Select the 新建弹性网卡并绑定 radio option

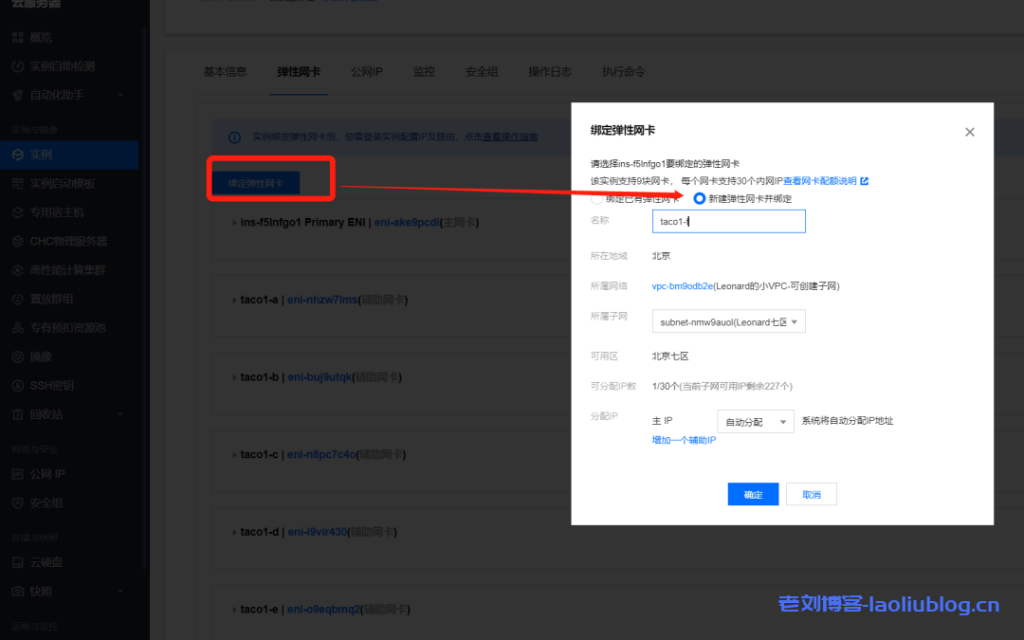[x=699, y=198]
